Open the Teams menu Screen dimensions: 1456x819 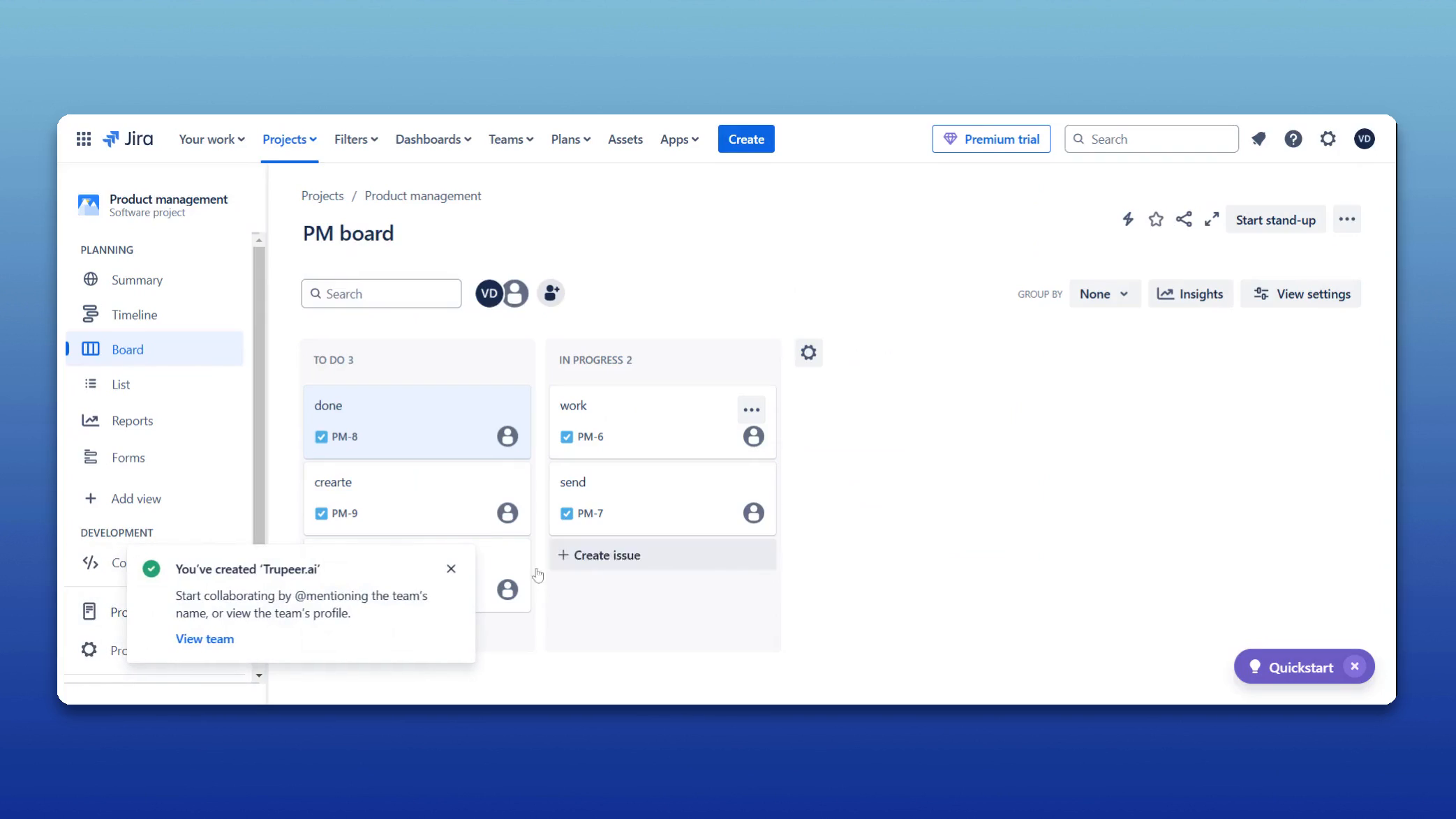510,139
